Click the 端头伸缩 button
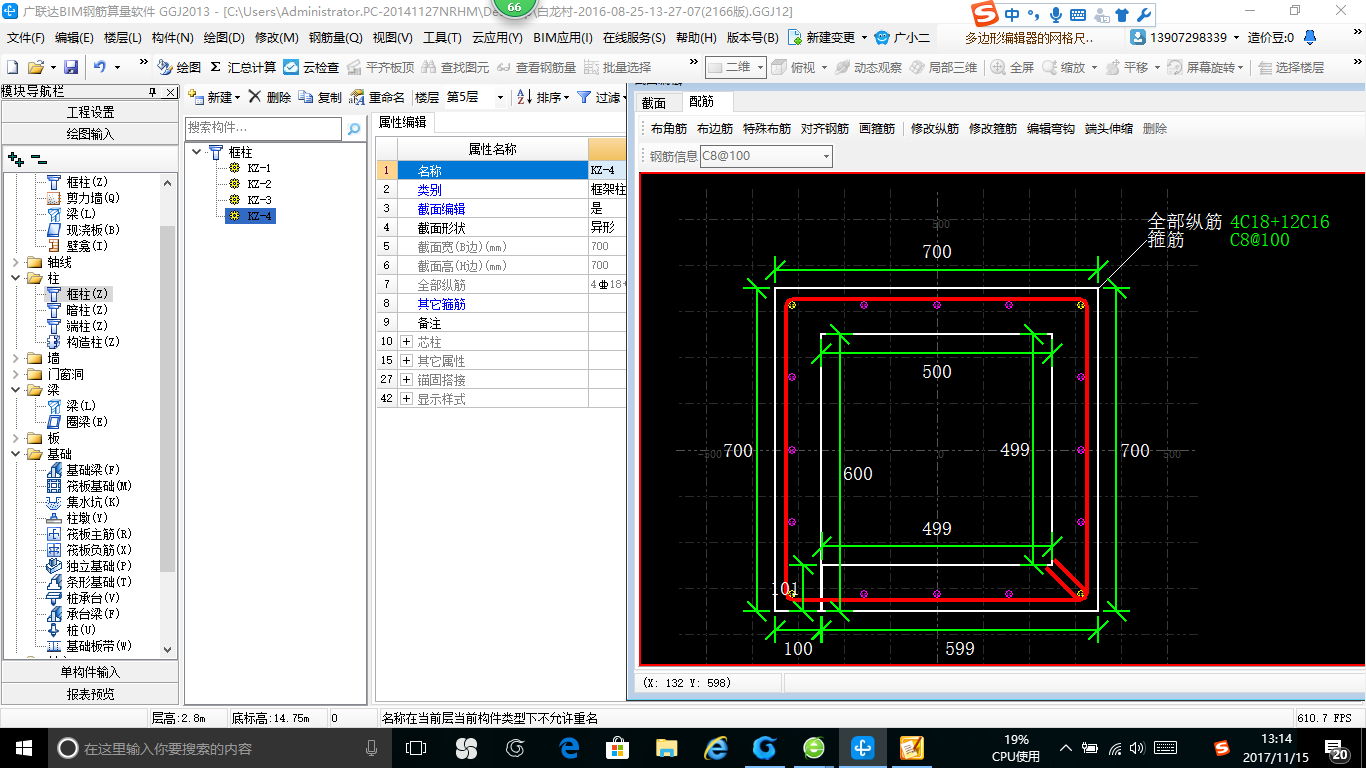This screenshot has height=768, width=1366. [1109, 129]
